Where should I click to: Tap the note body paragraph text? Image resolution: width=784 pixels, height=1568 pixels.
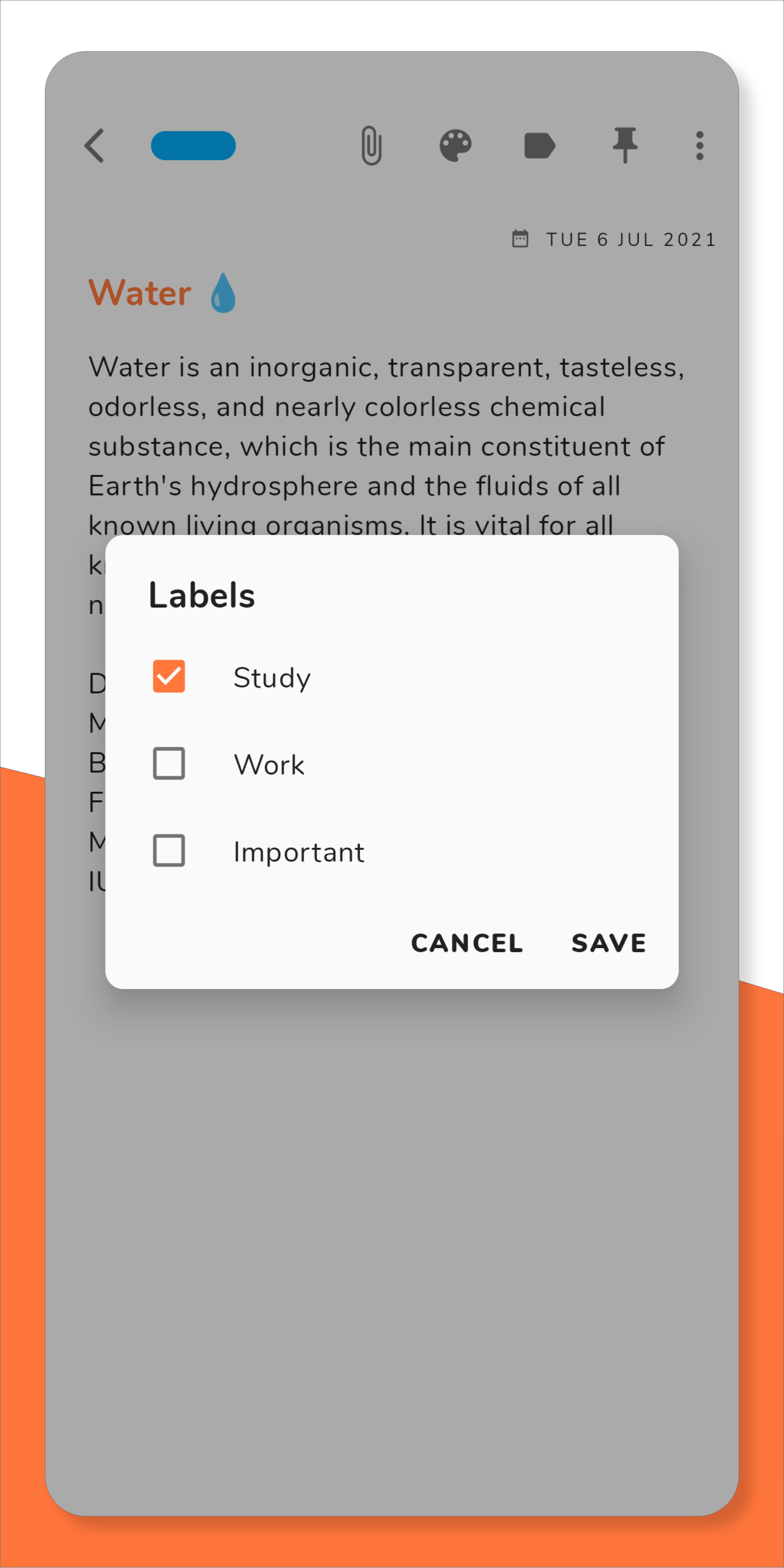[377, 426]
